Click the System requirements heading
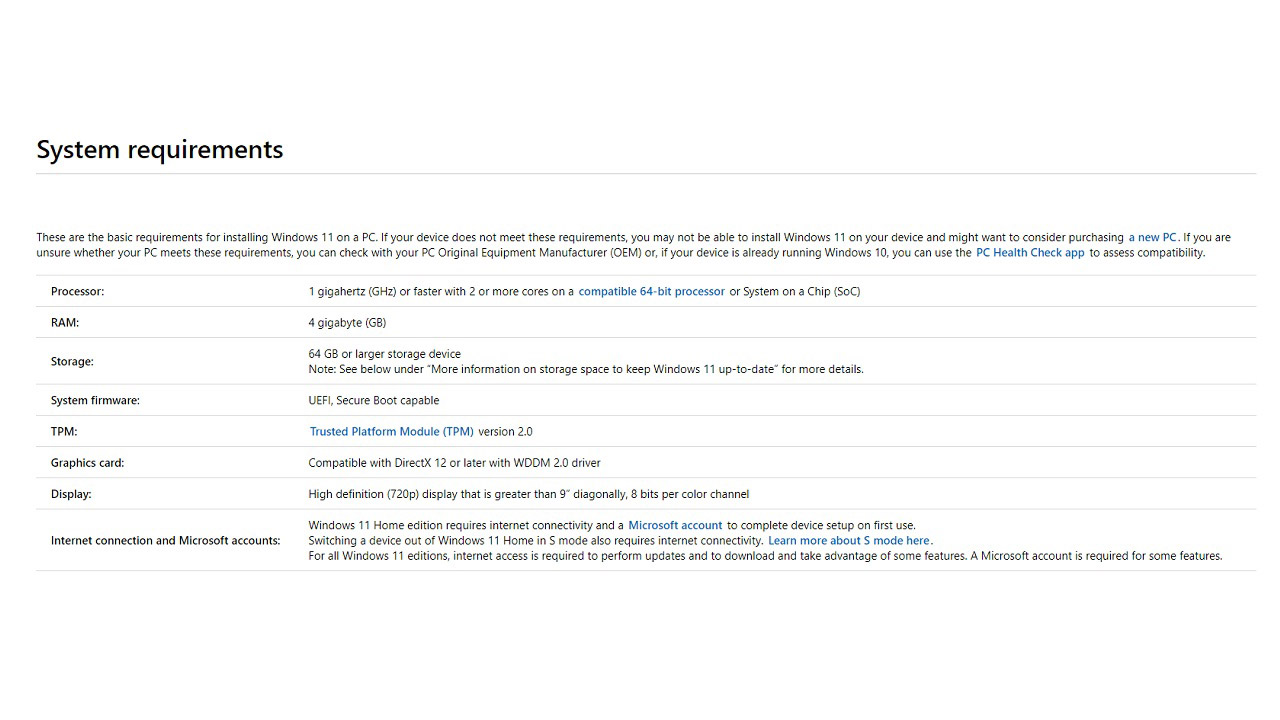1280x720 pixels. click(x=160, y=150)
